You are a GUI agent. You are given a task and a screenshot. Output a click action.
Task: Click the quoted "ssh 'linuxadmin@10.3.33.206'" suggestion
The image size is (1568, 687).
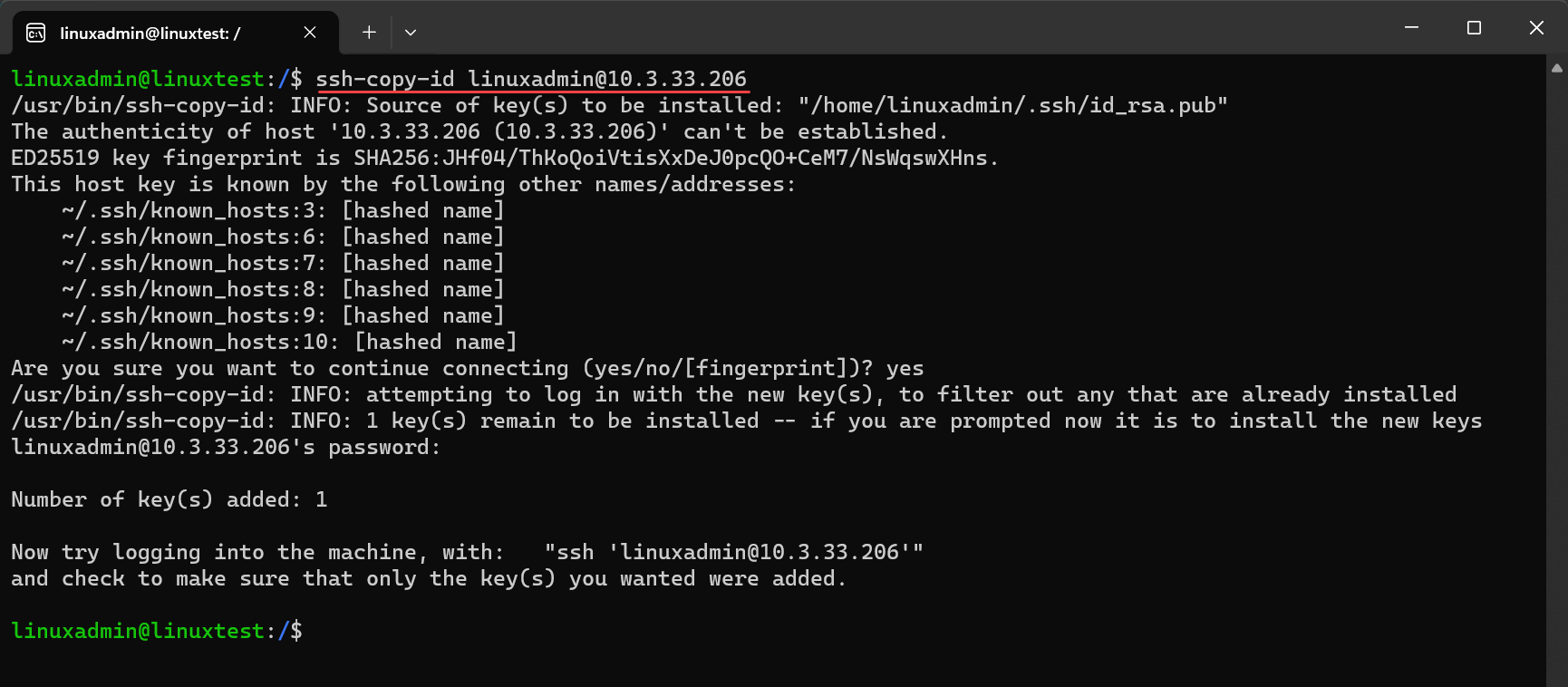[x=733, y=552]
